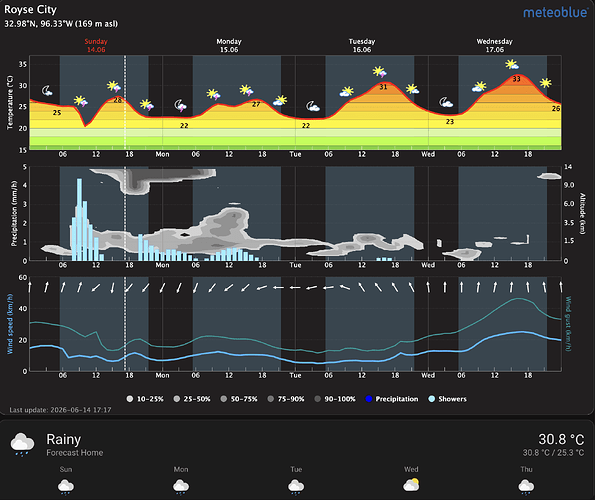Image resolution: width=595 pixels, height=500 pixels.
Task: Toggle the Precipitation legend item
Action: [392, 399]
